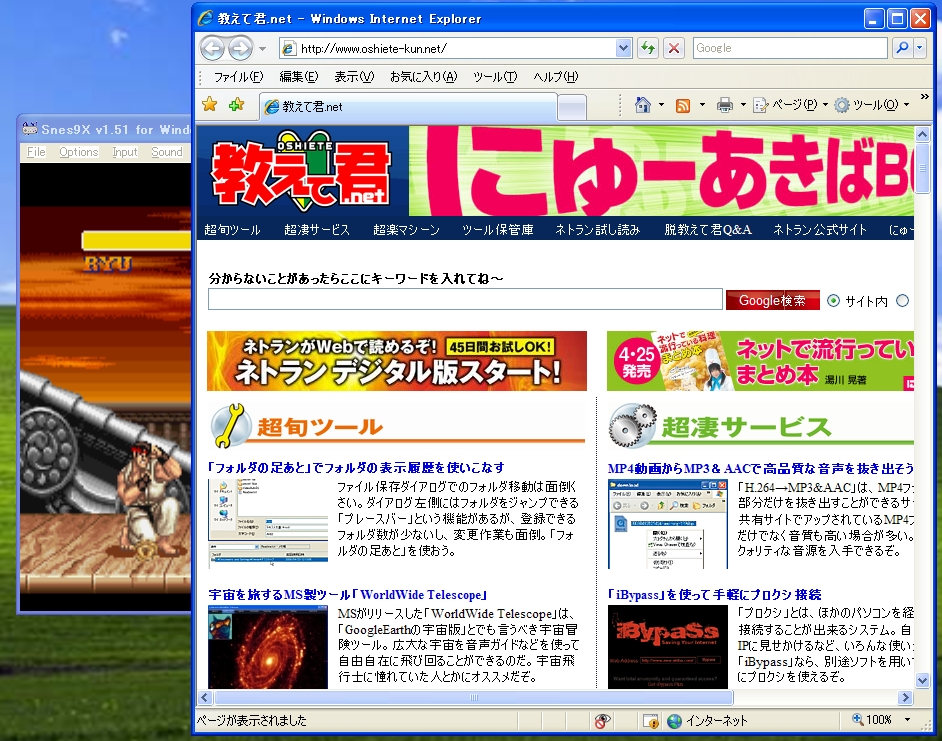This screenshot has width=942, height=741.
Task: Click the インターネット security zone globe icon
Action: 675,721
